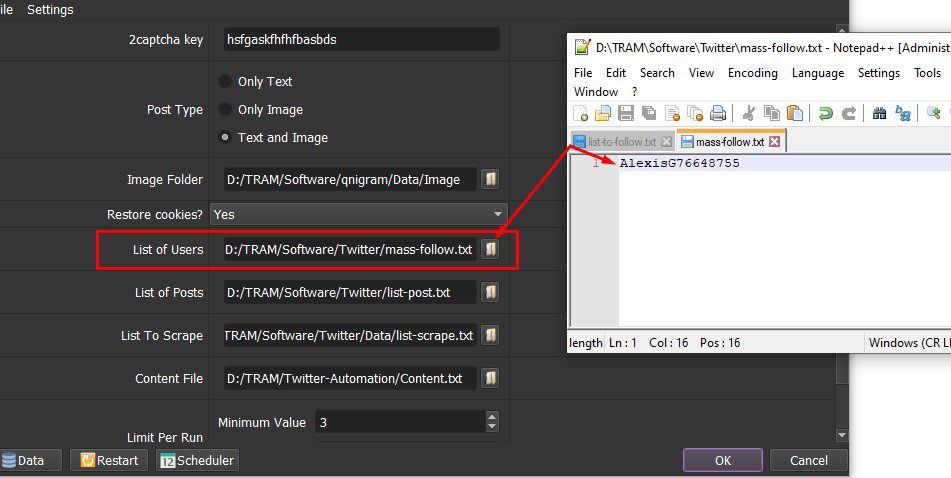The image size is (951, 478).
Task: Click Cut scissors icon in Notepad++
Action: (748, 113)
